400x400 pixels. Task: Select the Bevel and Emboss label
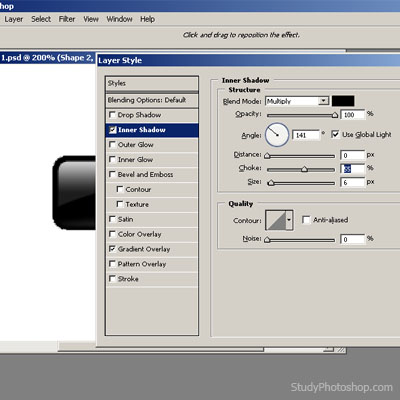145,174
